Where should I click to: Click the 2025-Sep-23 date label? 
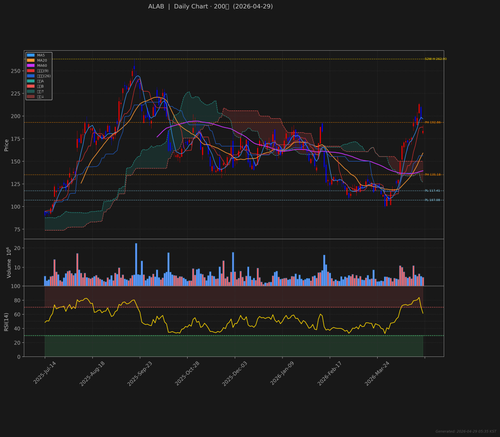pos(140,373)
